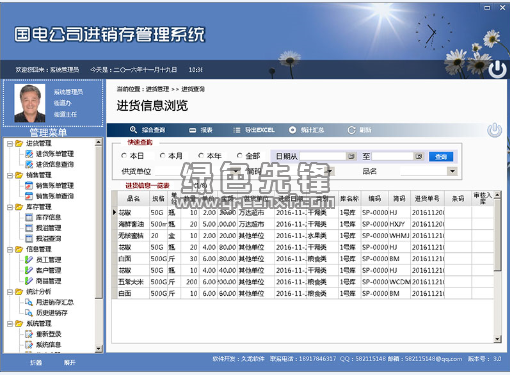
Task: Select the 五常大米 table row cell
Action: pyautogui.click(x=133, y=282)
